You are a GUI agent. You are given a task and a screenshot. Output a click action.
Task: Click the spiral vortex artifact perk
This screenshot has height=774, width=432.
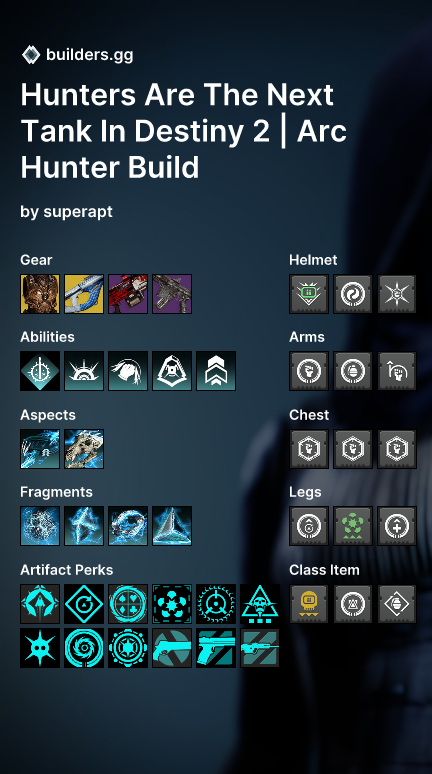pos(84,648)
